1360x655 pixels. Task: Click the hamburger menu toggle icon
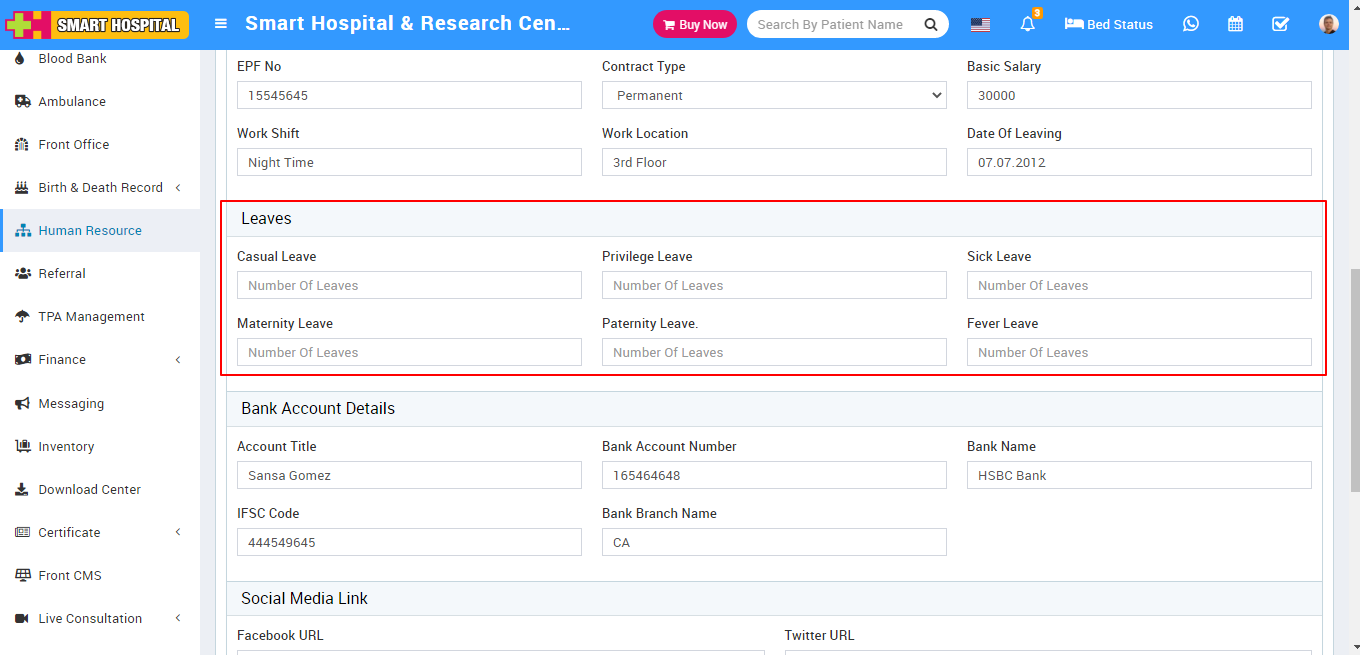coord(221,24)
